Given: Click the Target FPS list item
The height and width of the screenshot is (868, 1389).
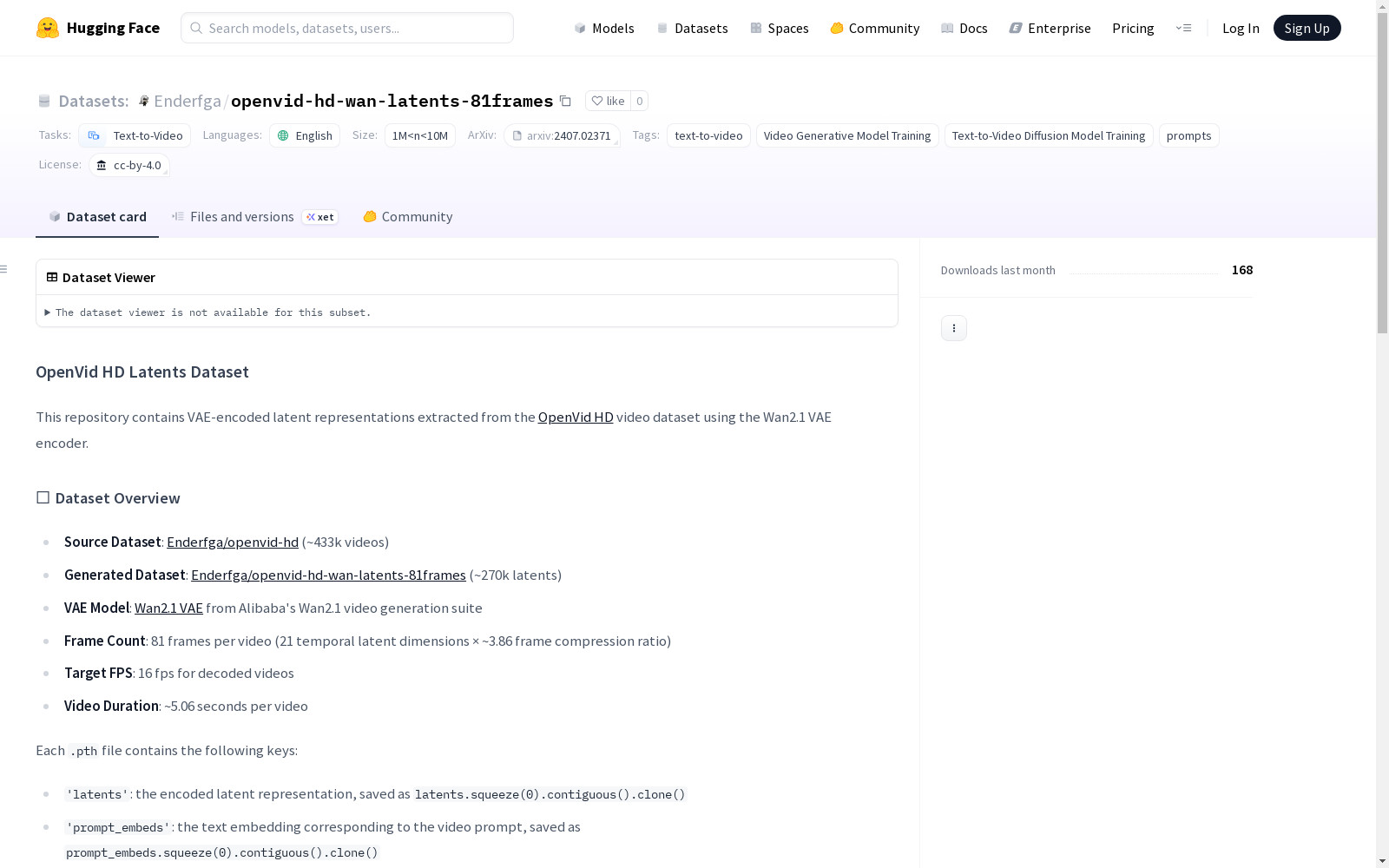Looking at the screenshot, I should coord(179,673).
